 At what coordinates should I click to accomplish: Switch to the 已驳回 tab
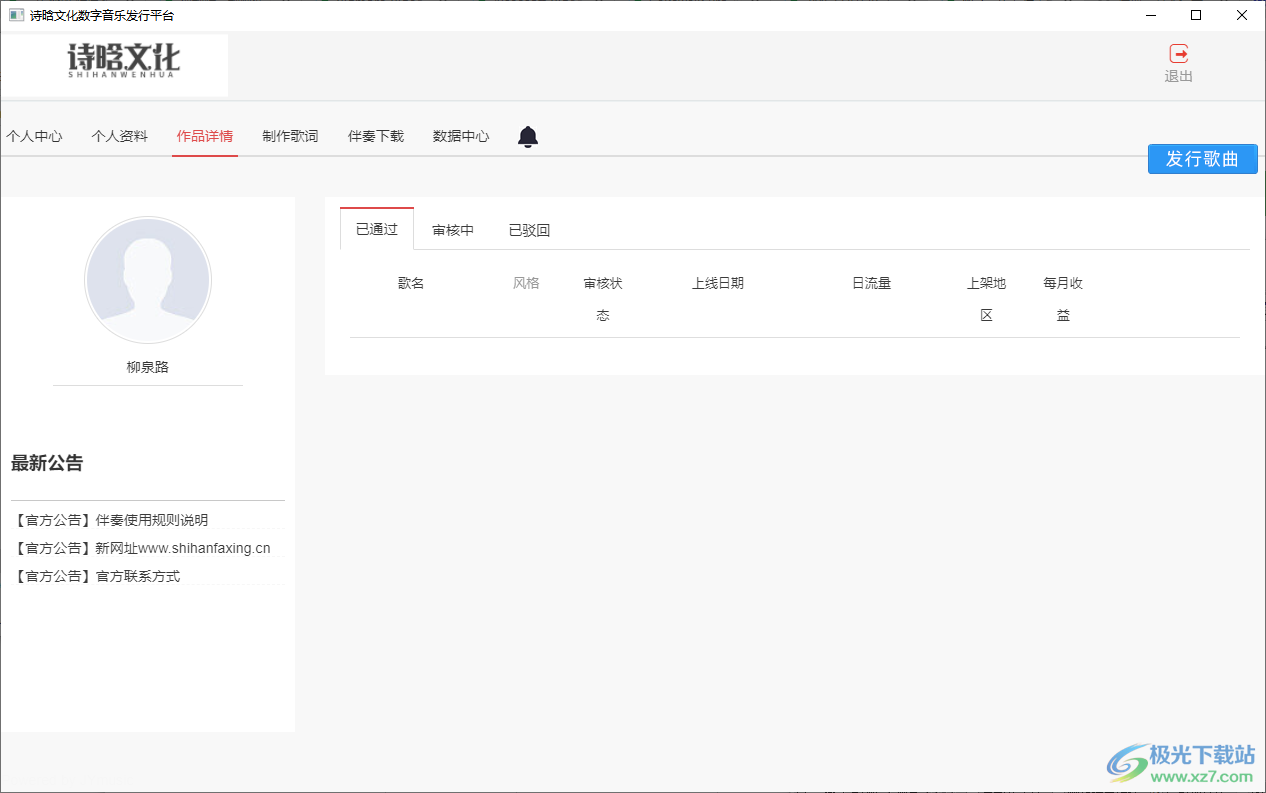point(529,229)
